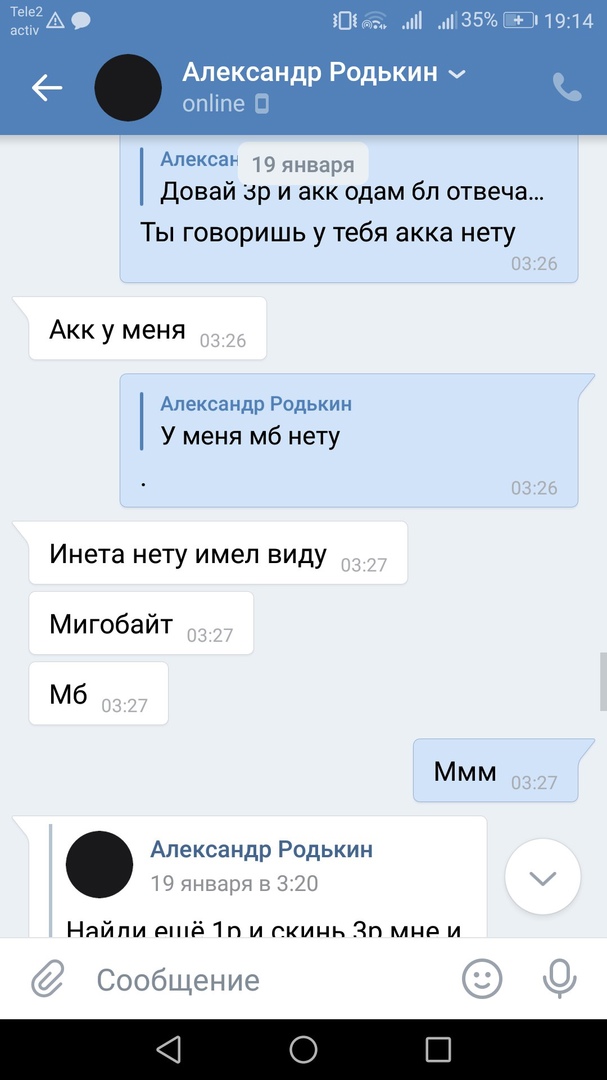Tap the microphone voice message icon
The width and height of the screenshot is (607, 1080).
tap(559, 979)
